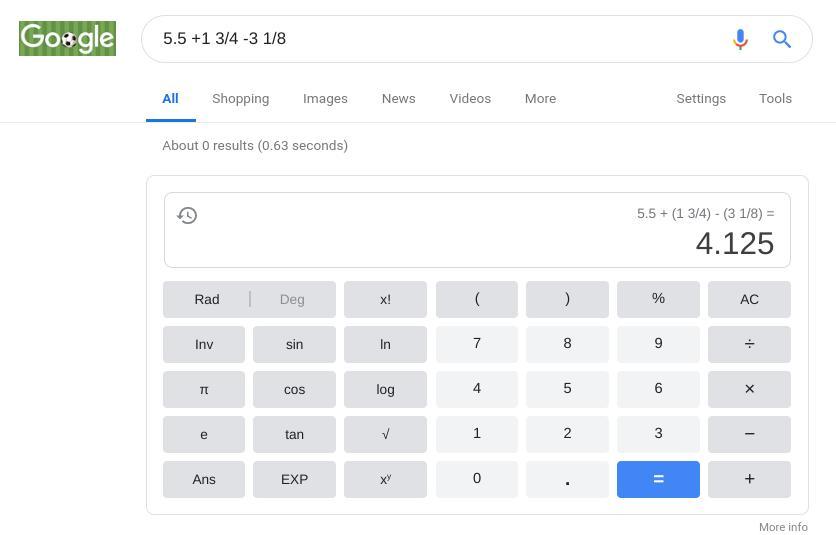Screen dimensions: 836x535
Task: Expand the More search categories menu
Action: tap(540, 98)
